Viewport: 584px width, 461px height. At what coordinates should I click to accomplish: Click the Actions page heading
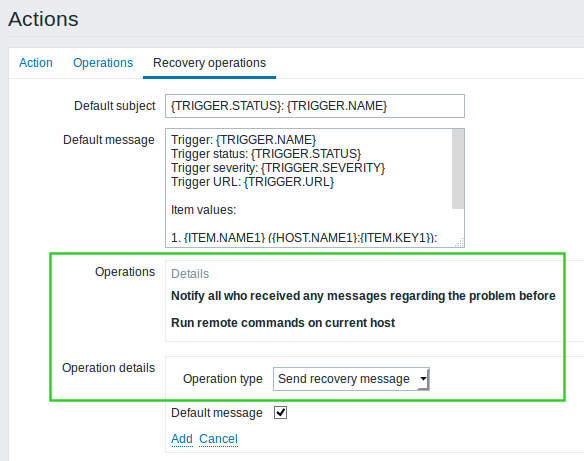(x=43, y=19)
